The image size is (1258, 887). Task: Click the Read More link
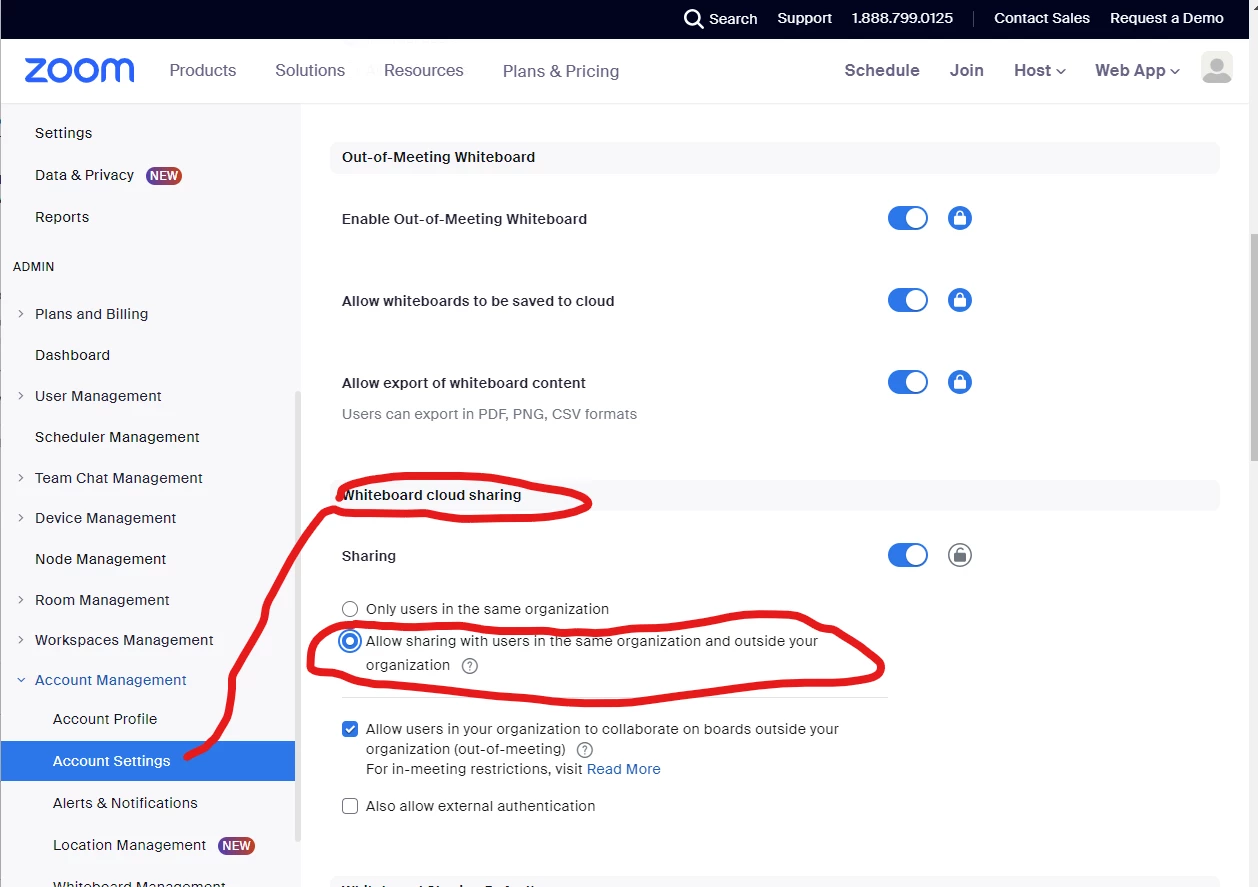tap(624, 769)
